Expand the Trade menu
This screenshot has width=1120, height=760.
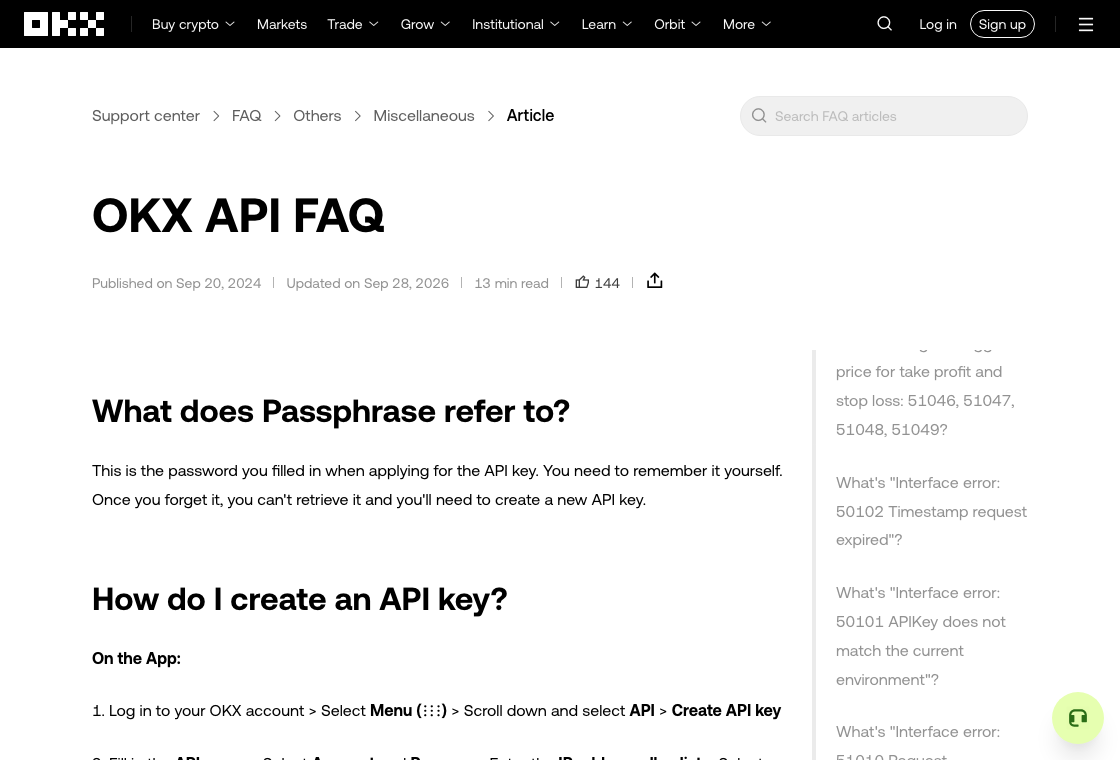(353, 24)
